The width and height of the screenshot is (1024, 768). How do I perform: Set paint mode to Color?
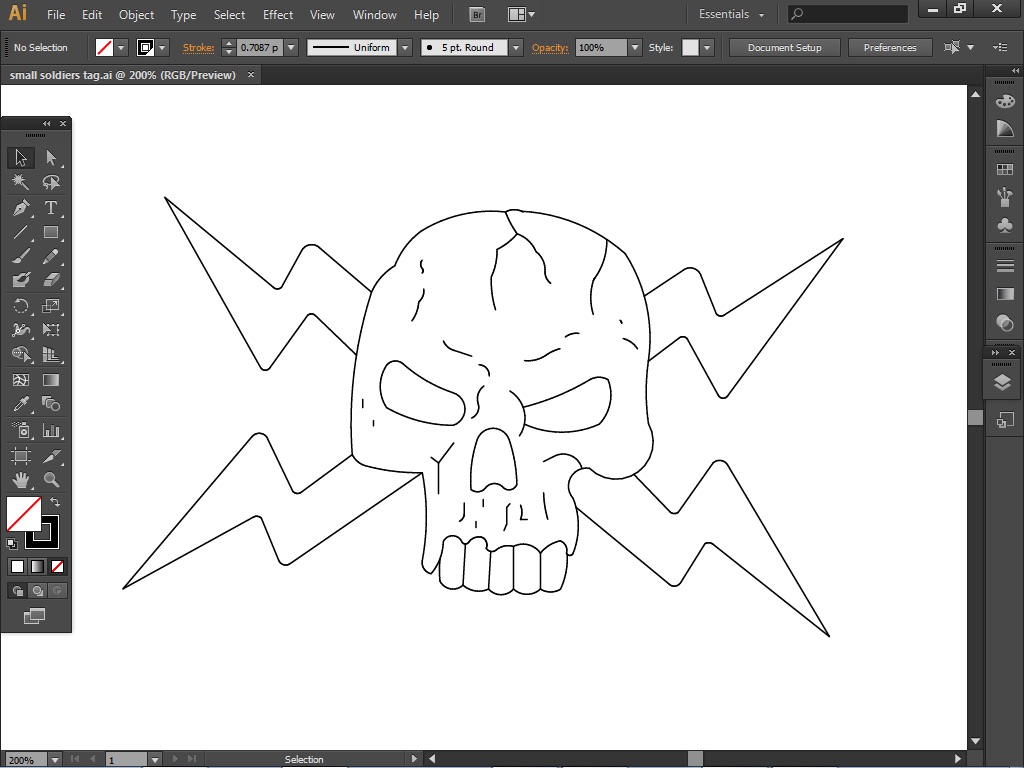coord(17,567)
